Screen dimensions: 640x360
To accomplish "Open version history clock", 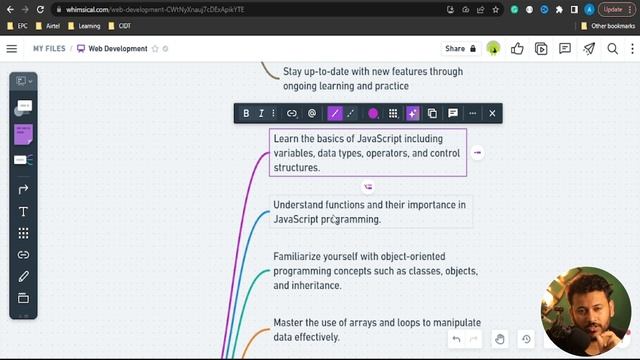I will tap(526, 339).
